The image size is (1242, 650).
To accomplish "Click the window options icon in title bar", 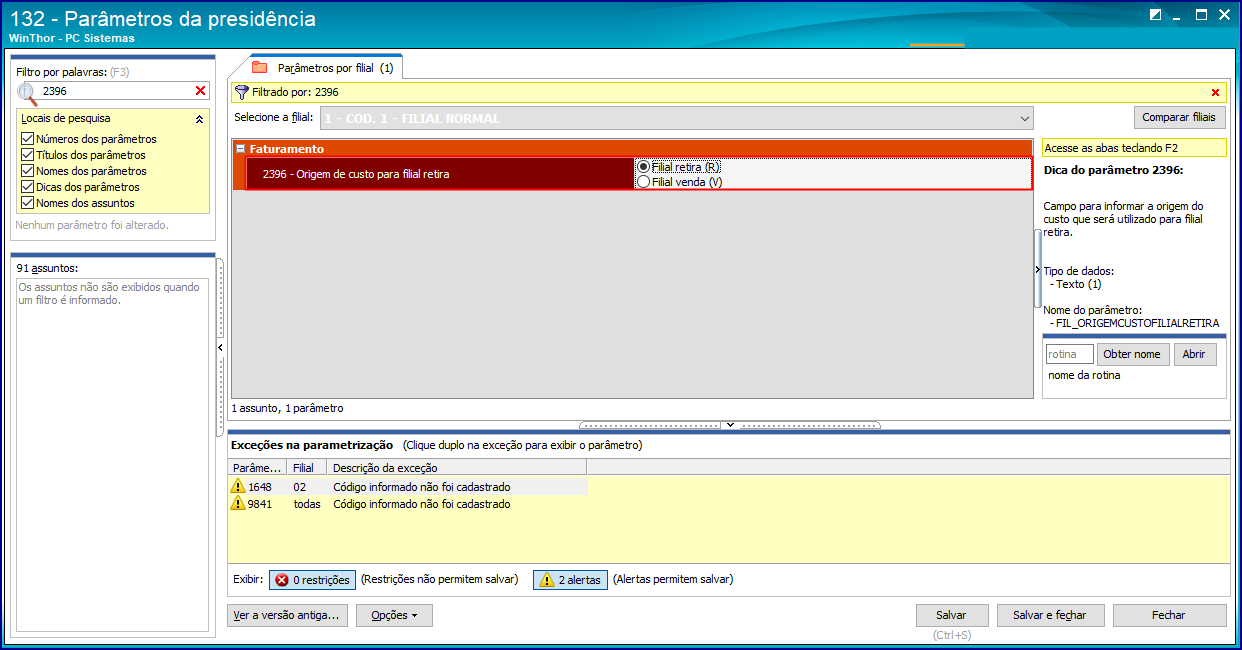I will [x=1156, y=15].
